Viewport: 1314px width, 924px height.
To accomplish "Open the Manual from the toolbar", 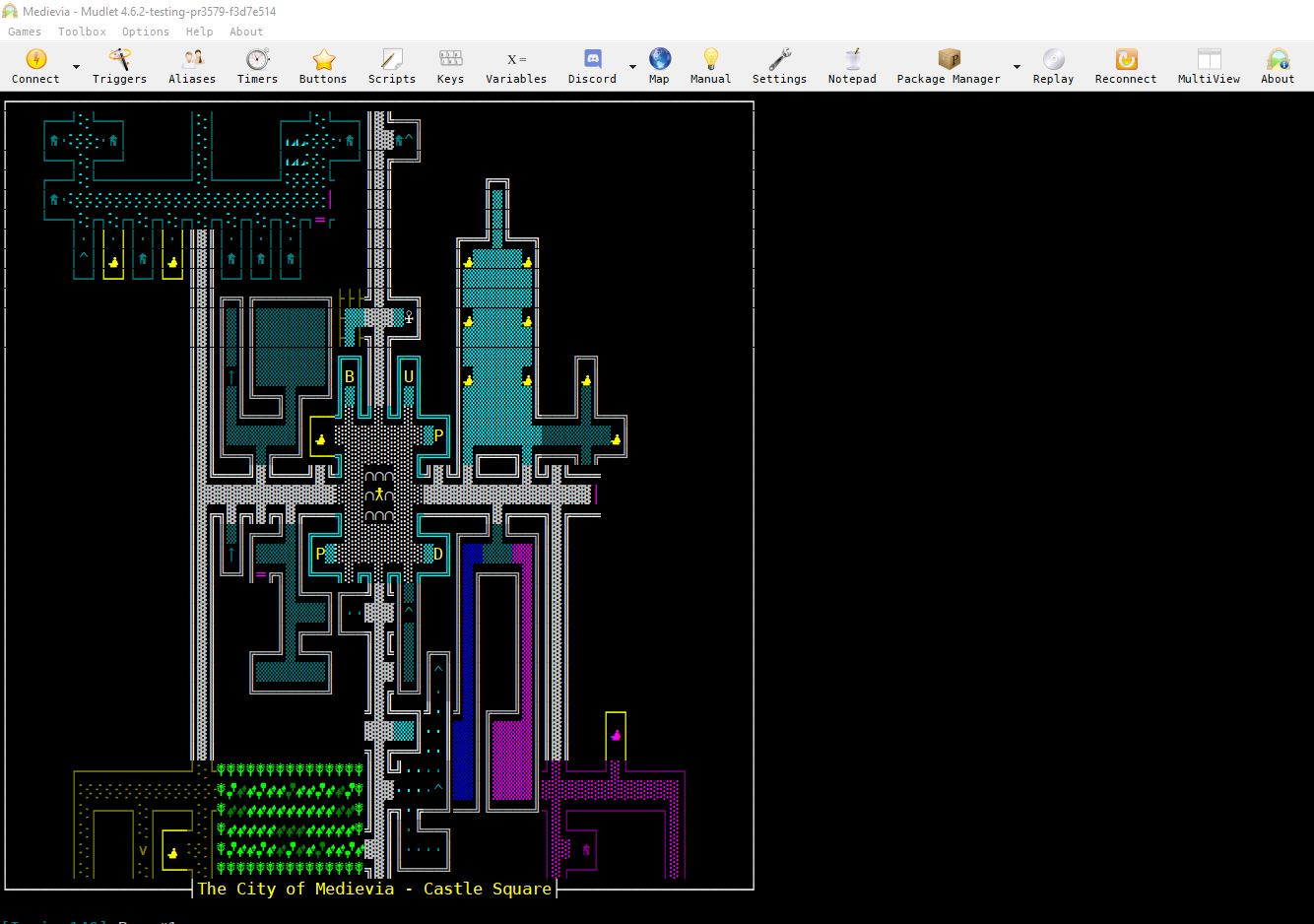I will point(710,66).
